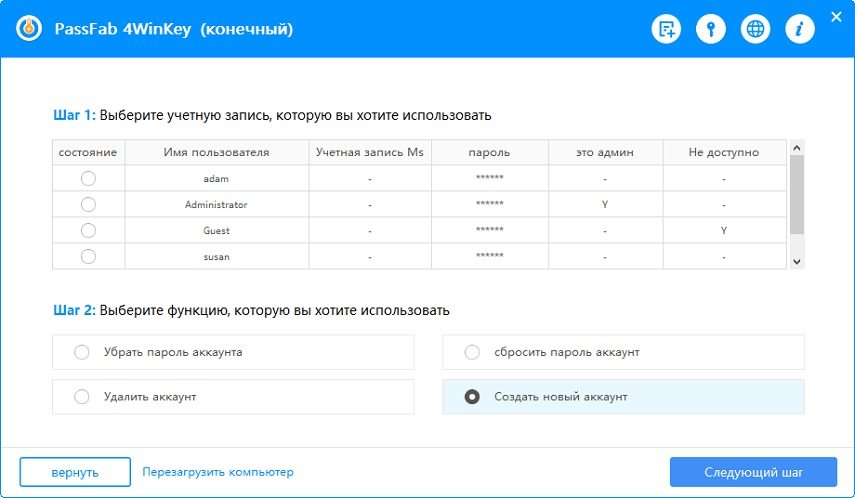Click the username cell 'adam'
Viewport: 855px width, 498px height.
216,178
